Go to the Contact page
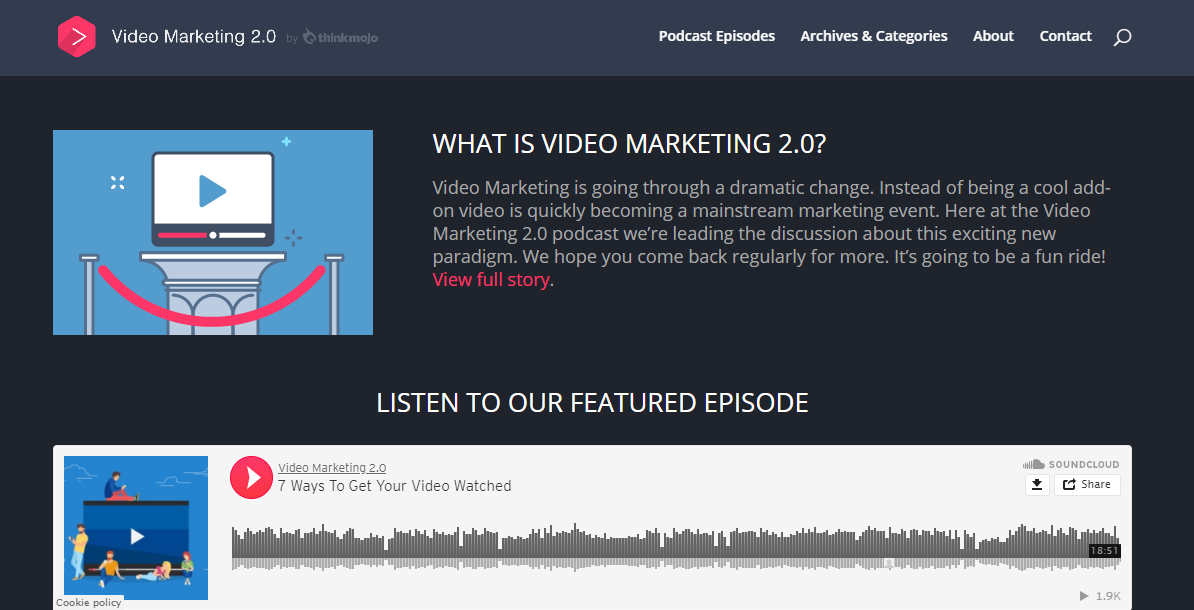The image size is (1194, 610). (1065, 36)
